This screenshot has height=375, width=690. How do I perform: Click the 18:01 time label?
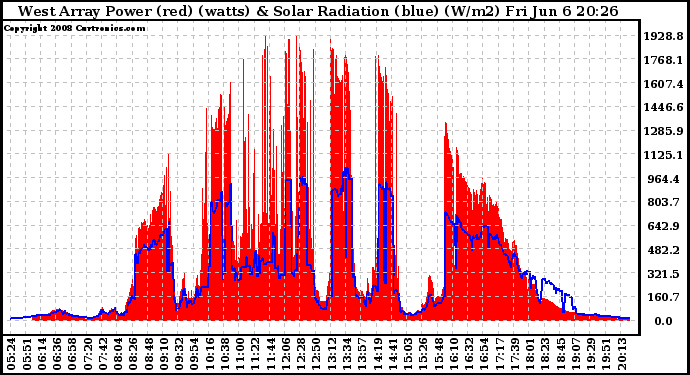coord(529,354)
